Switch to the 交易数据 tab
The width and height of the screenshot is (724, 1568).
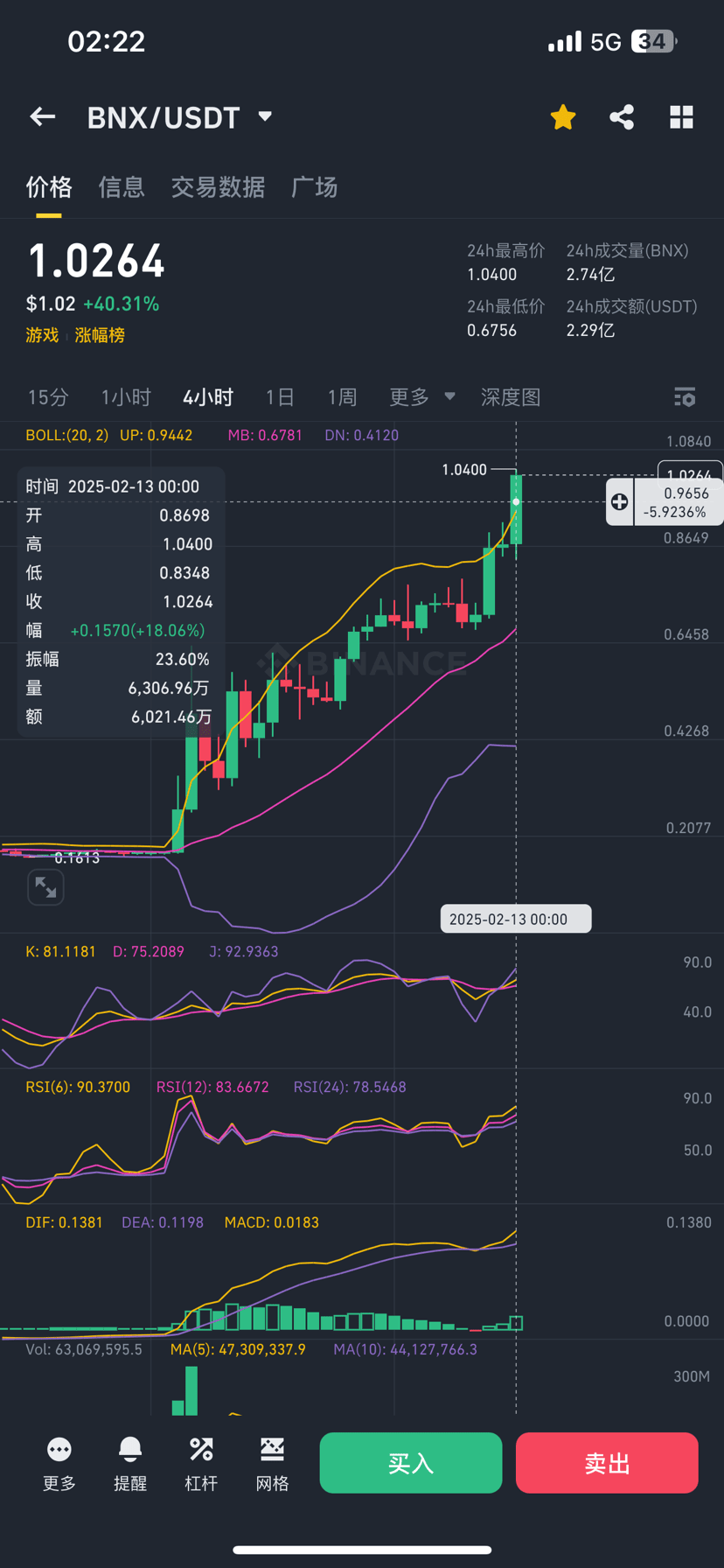point(218,186)
